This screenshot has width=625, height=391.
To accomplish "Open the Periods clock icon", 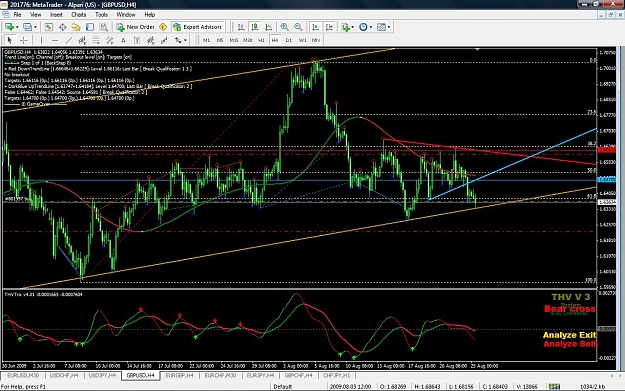I will tap(363, 27).
